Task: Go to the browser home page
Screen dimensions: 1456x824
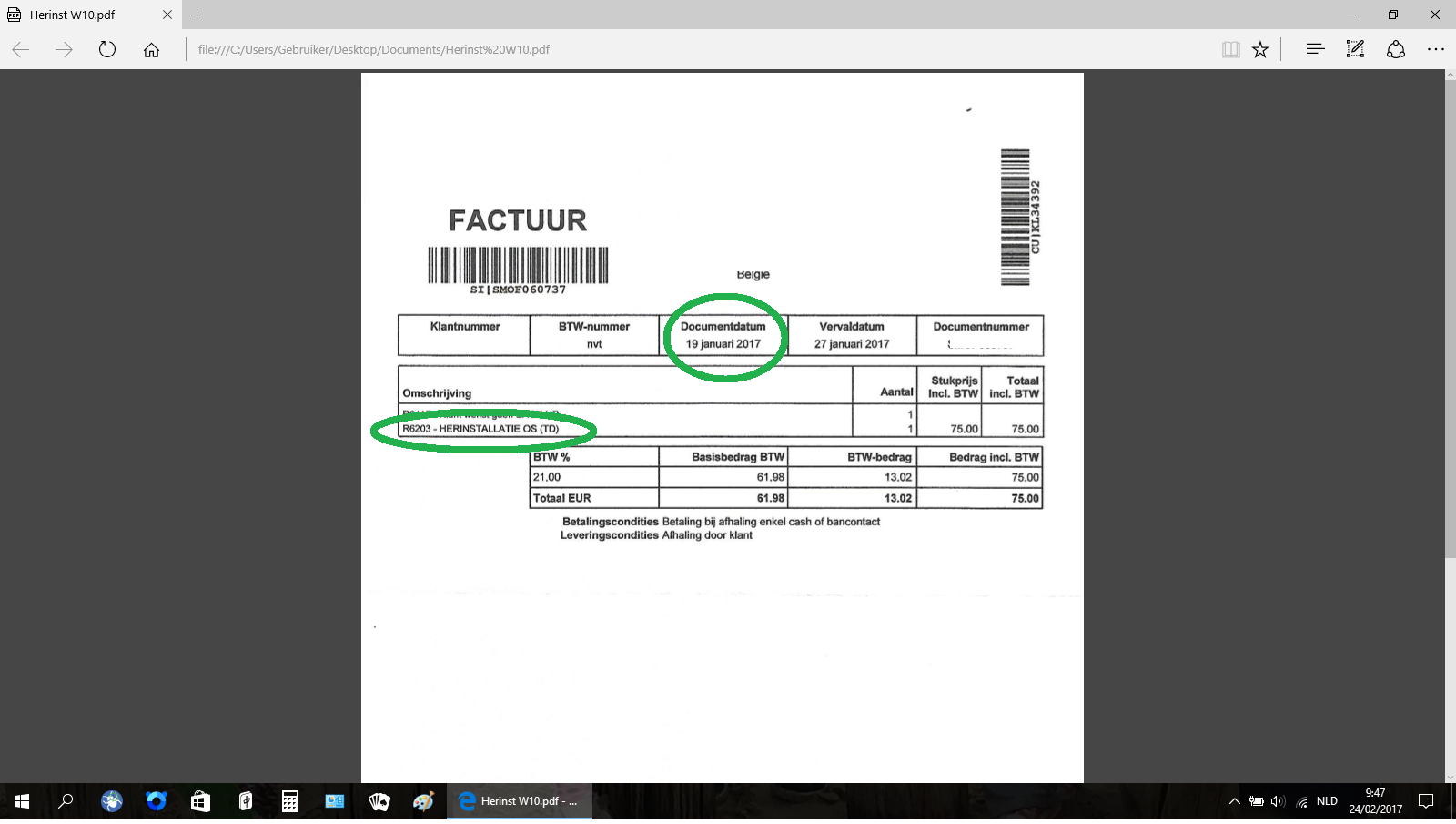Action: click(x=151, y=50)
